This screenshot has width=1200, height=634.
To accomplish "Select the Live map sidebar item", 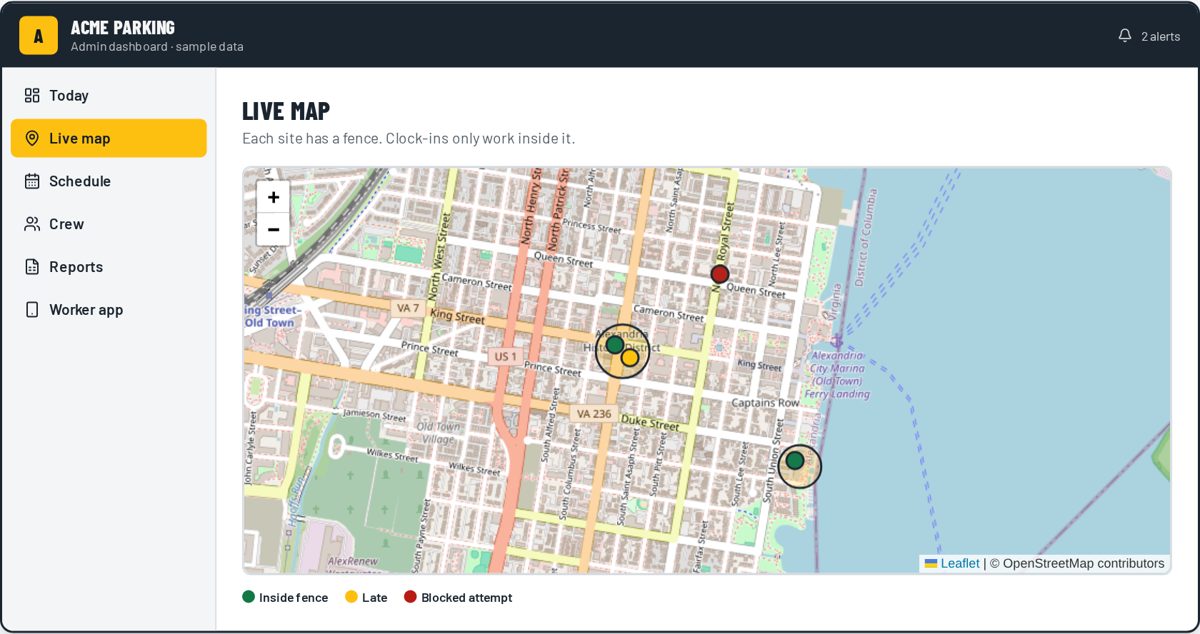I will point(109,138).
